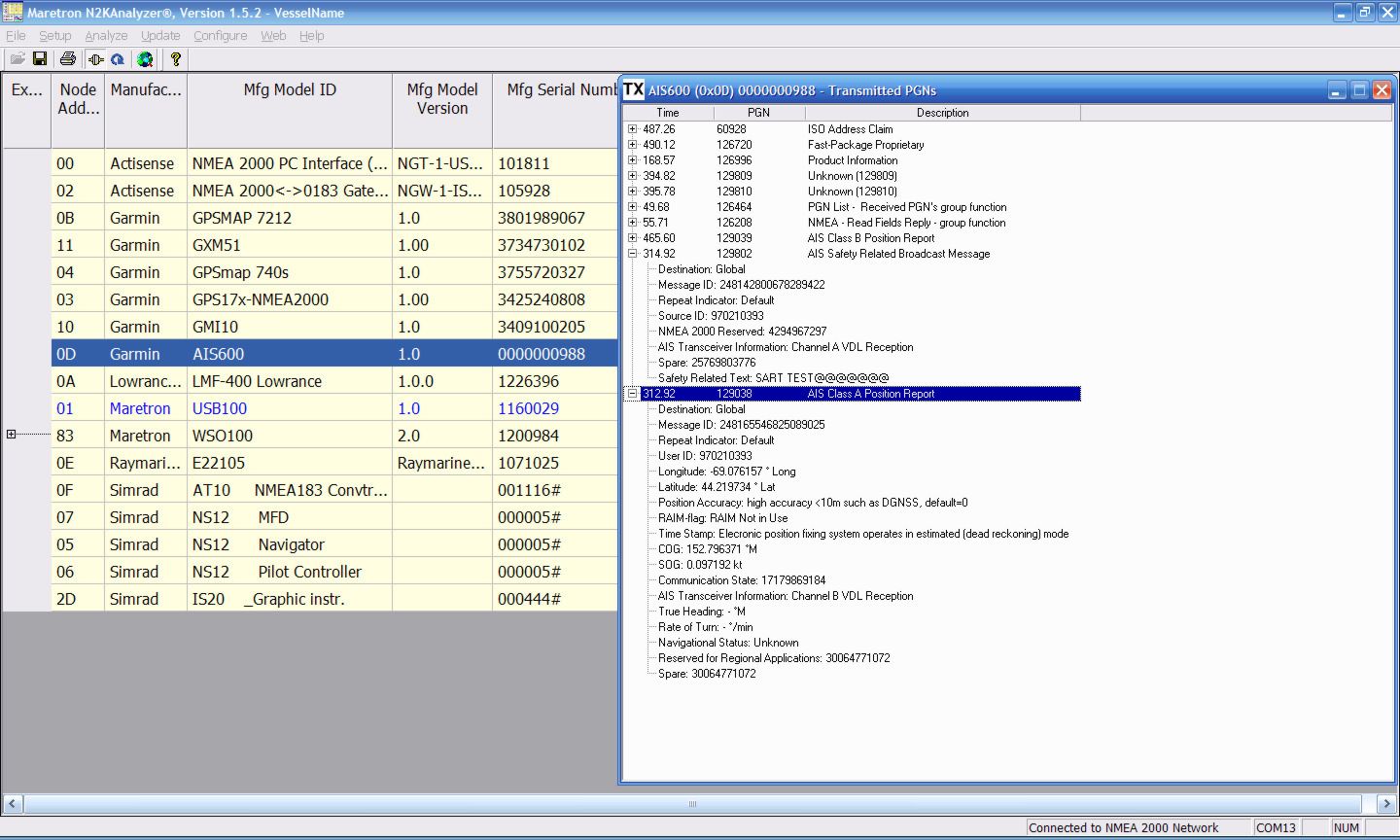Select the LMF-400 Lowrance row
The width and height of the screenshot is (1400, 840).
coord(335,381)
